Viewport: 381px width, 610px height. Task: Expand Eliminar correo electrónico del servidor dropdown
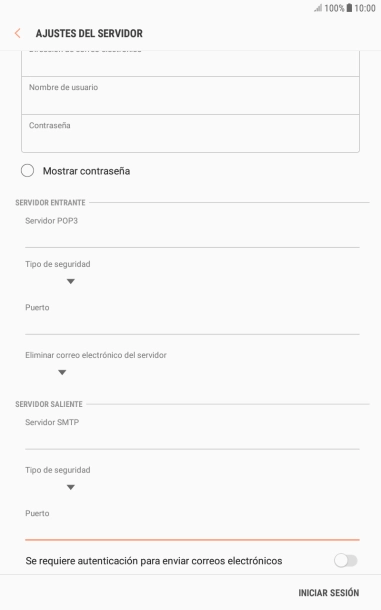pyautogui.click(x=62, y=372)
